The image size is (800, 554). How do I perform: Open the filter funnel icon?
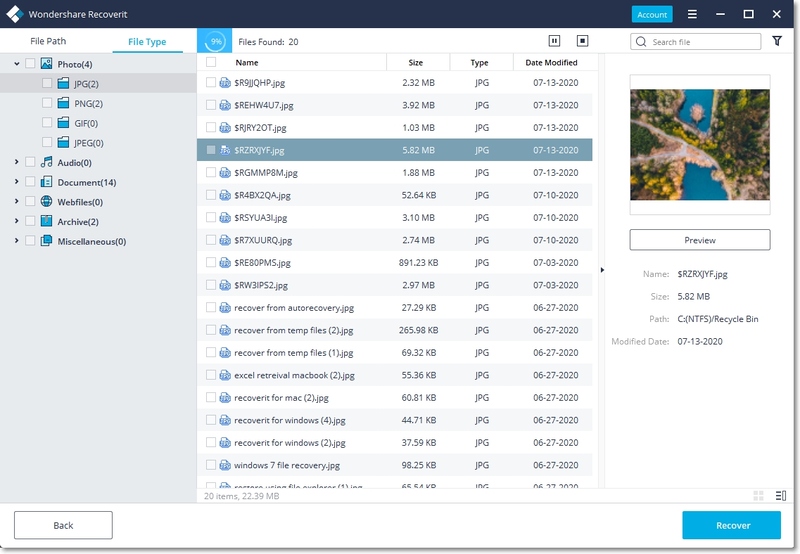tap(777, 41)
